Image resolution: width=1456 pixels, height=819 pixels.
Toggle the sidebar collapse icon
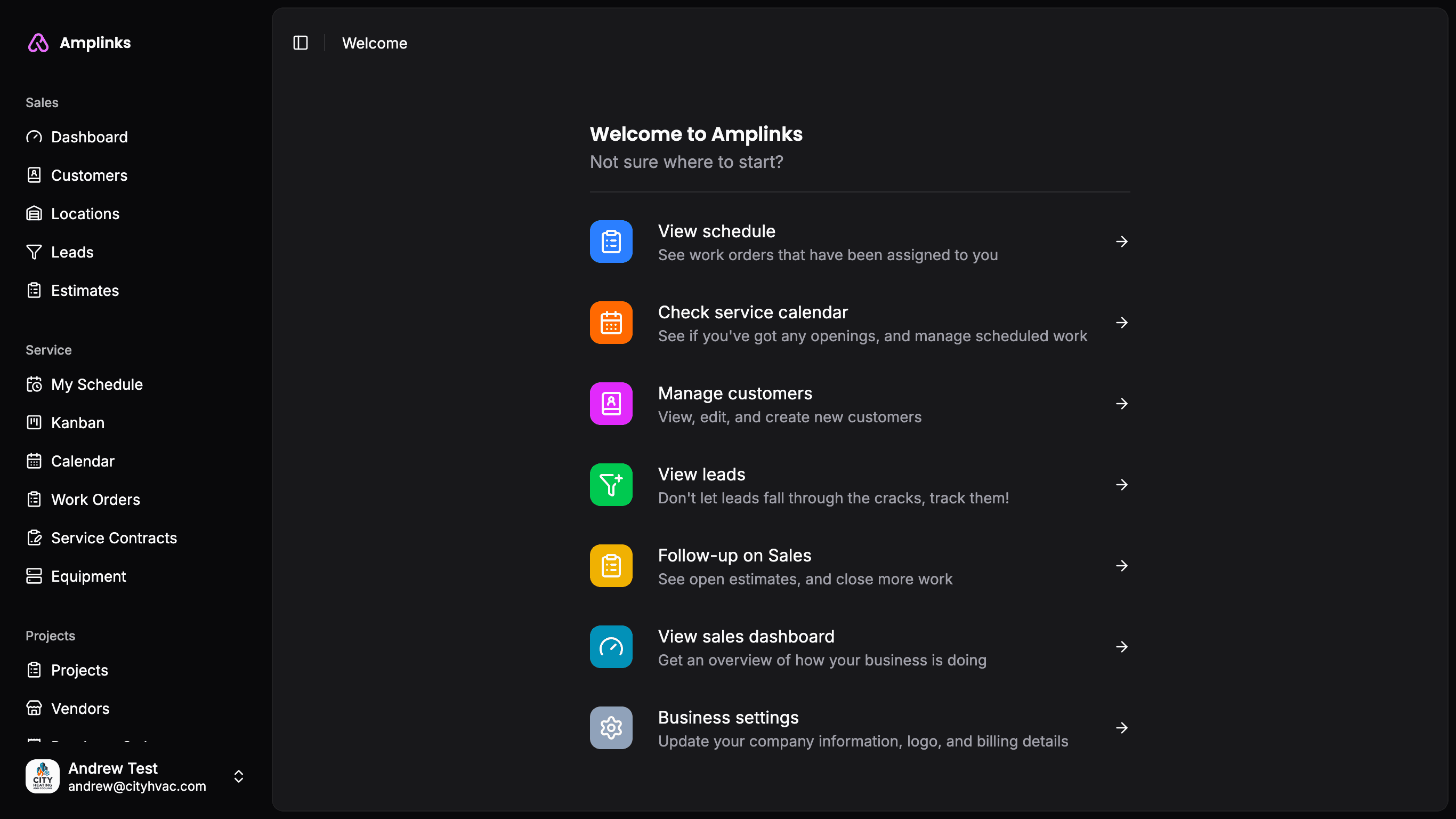(300, 43)
